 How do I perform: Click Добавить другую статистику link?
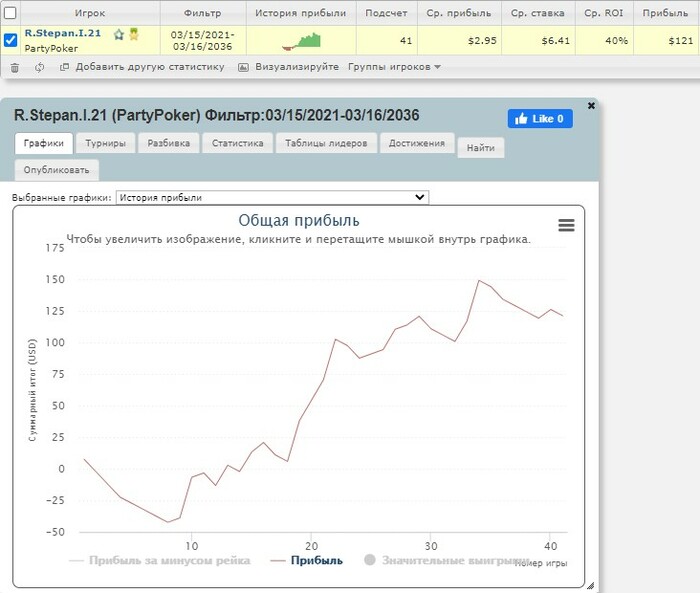(150, 67)
